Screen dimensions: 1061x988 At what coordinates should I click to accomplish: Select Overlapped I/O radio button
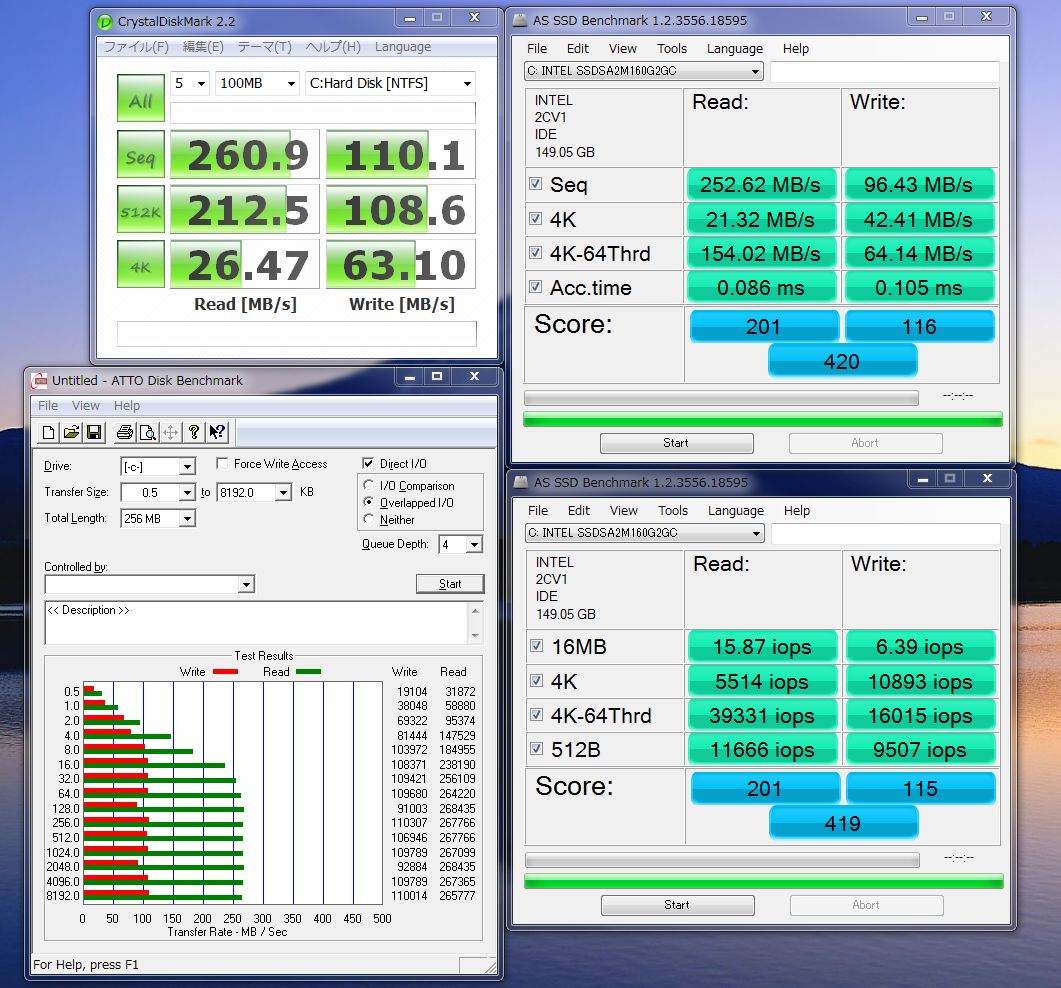pos(369,502)
